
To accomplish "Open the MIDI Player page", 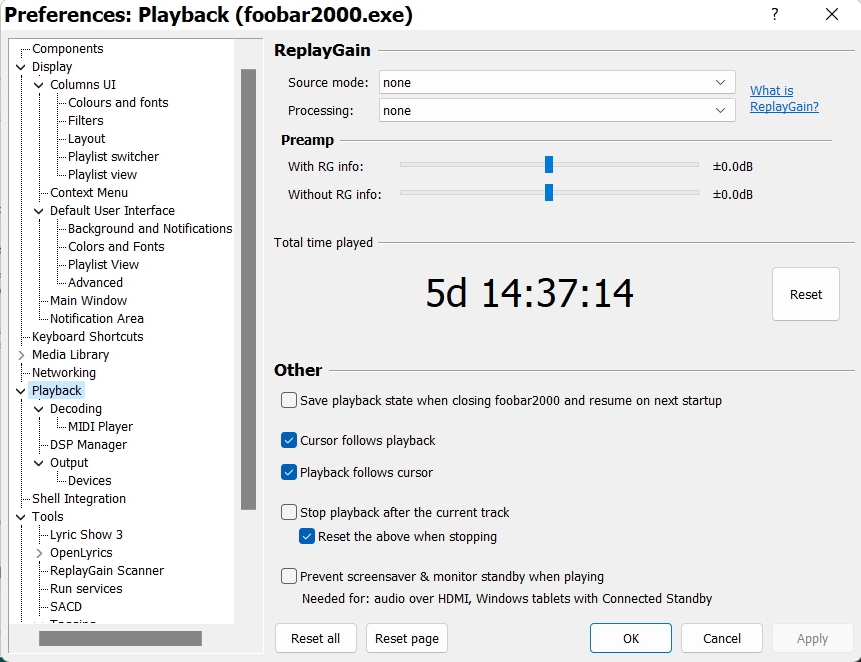I will point(100,427).
